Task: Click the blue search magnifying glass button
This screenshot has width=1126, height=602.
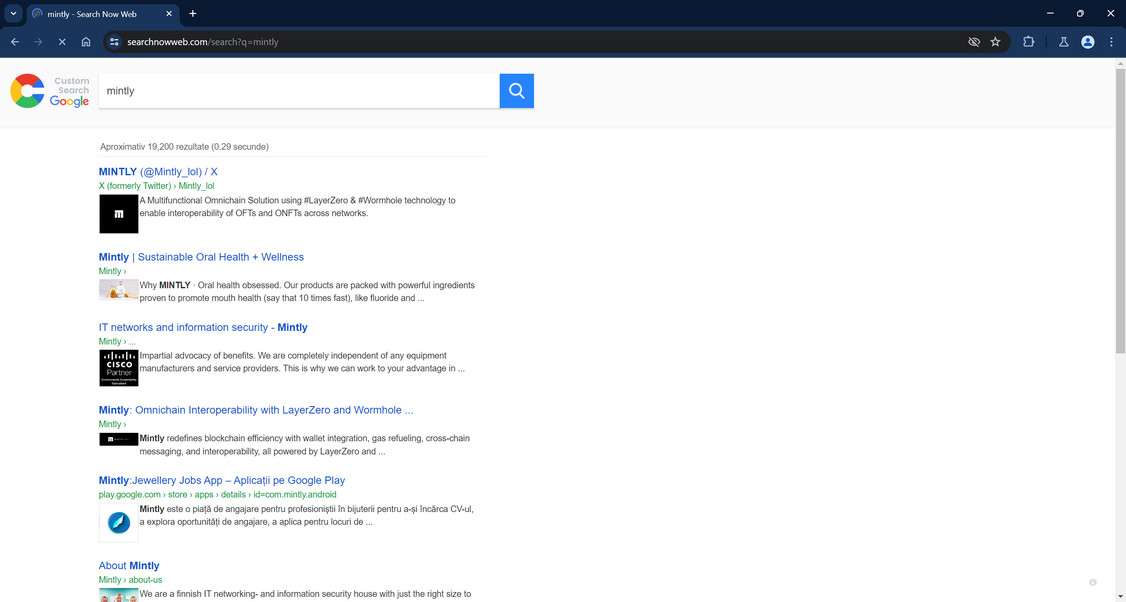Action: 516,90
